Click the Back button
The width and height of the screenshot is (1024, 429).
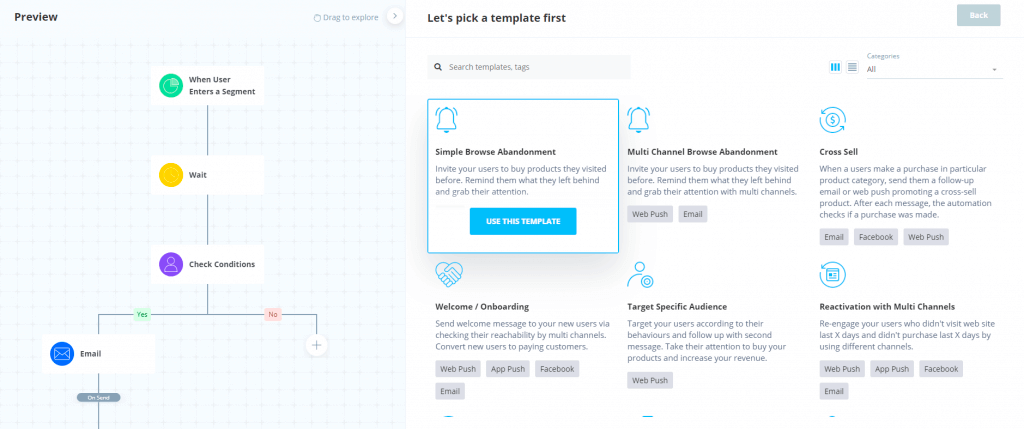pos(978,15)
